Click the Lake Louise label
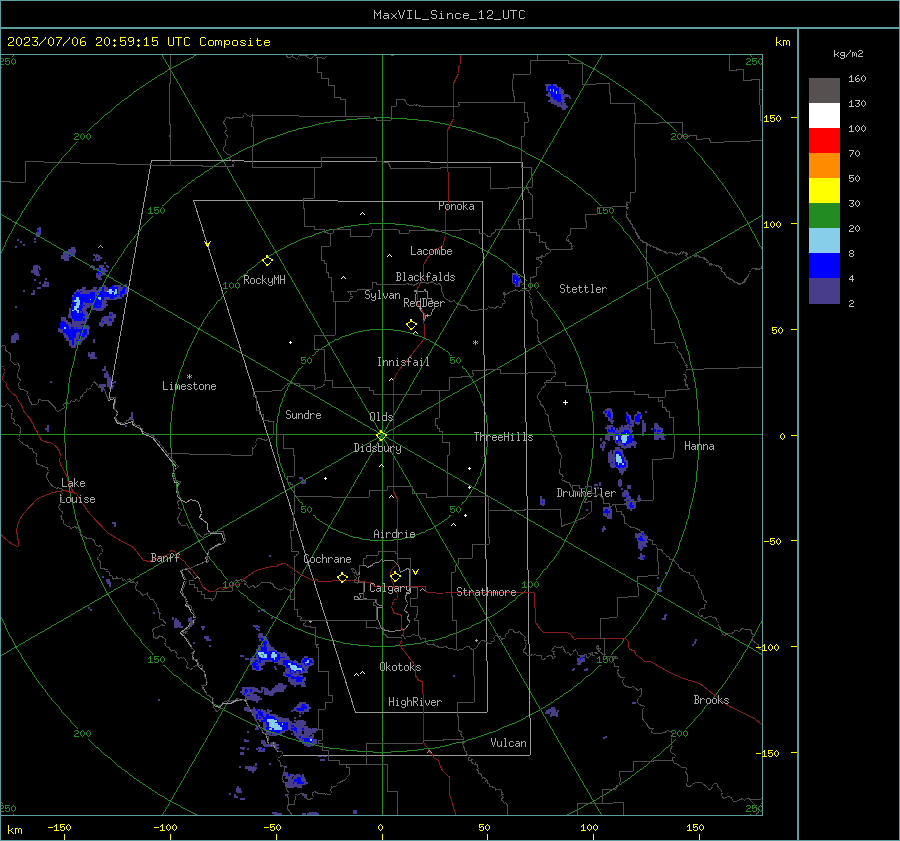Image resolution: width=900 pixels, height=841 pixels. tap(77, 491)
